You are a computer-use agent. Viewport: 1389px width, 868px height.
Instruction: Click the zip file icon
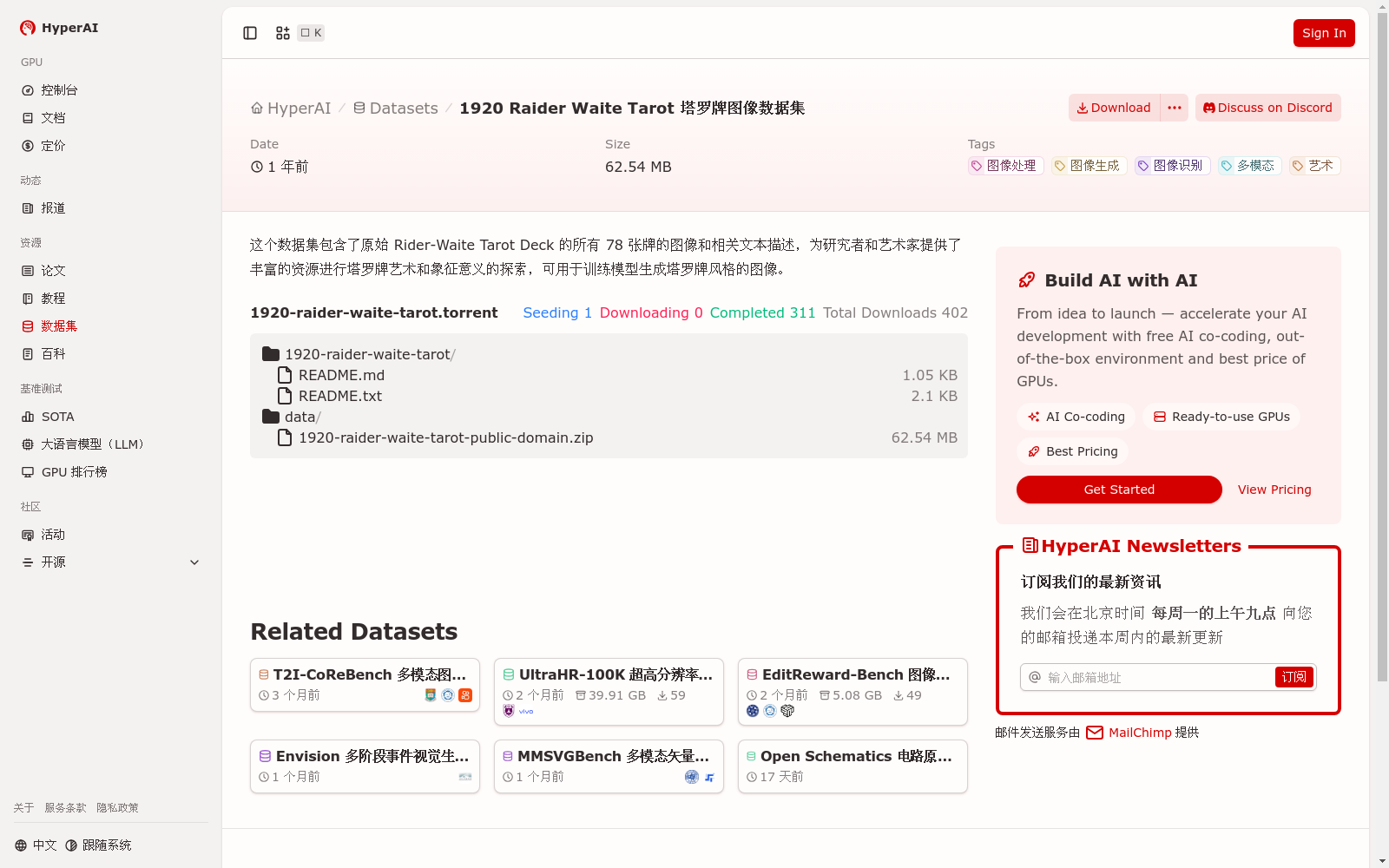coord(284,437)
